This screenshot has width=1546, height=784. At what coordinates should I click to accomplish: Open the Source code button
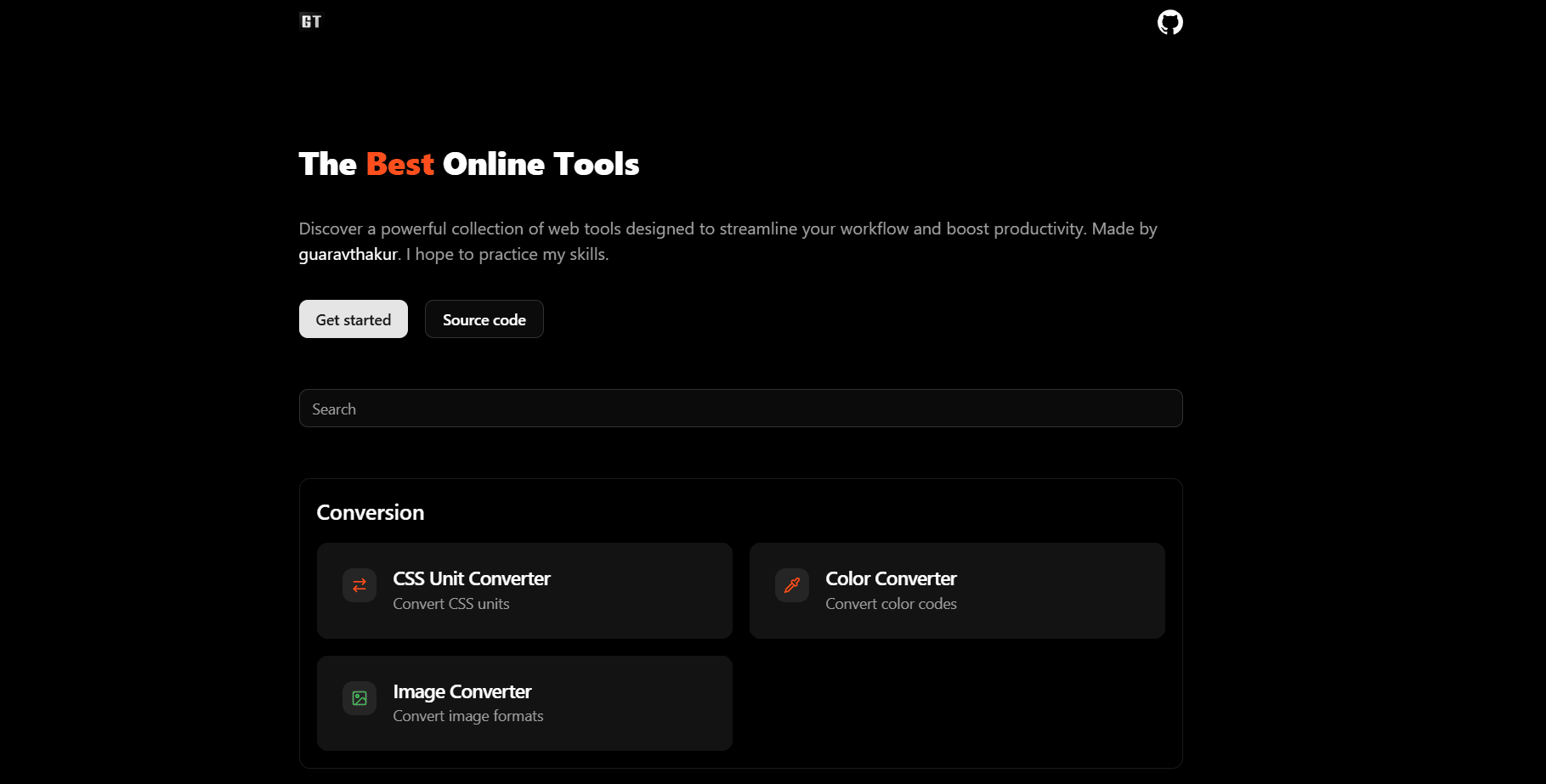484,319
